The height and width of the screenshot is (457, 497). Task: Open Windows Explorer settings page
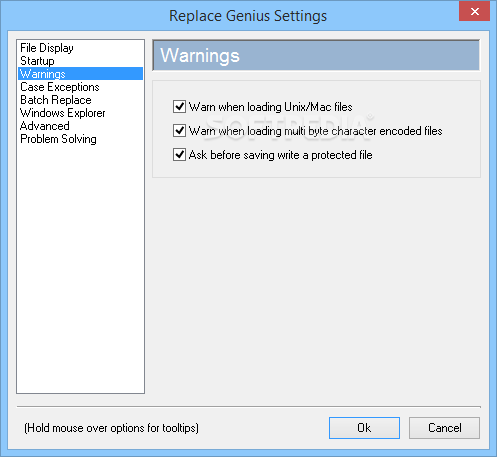point(63,113)
